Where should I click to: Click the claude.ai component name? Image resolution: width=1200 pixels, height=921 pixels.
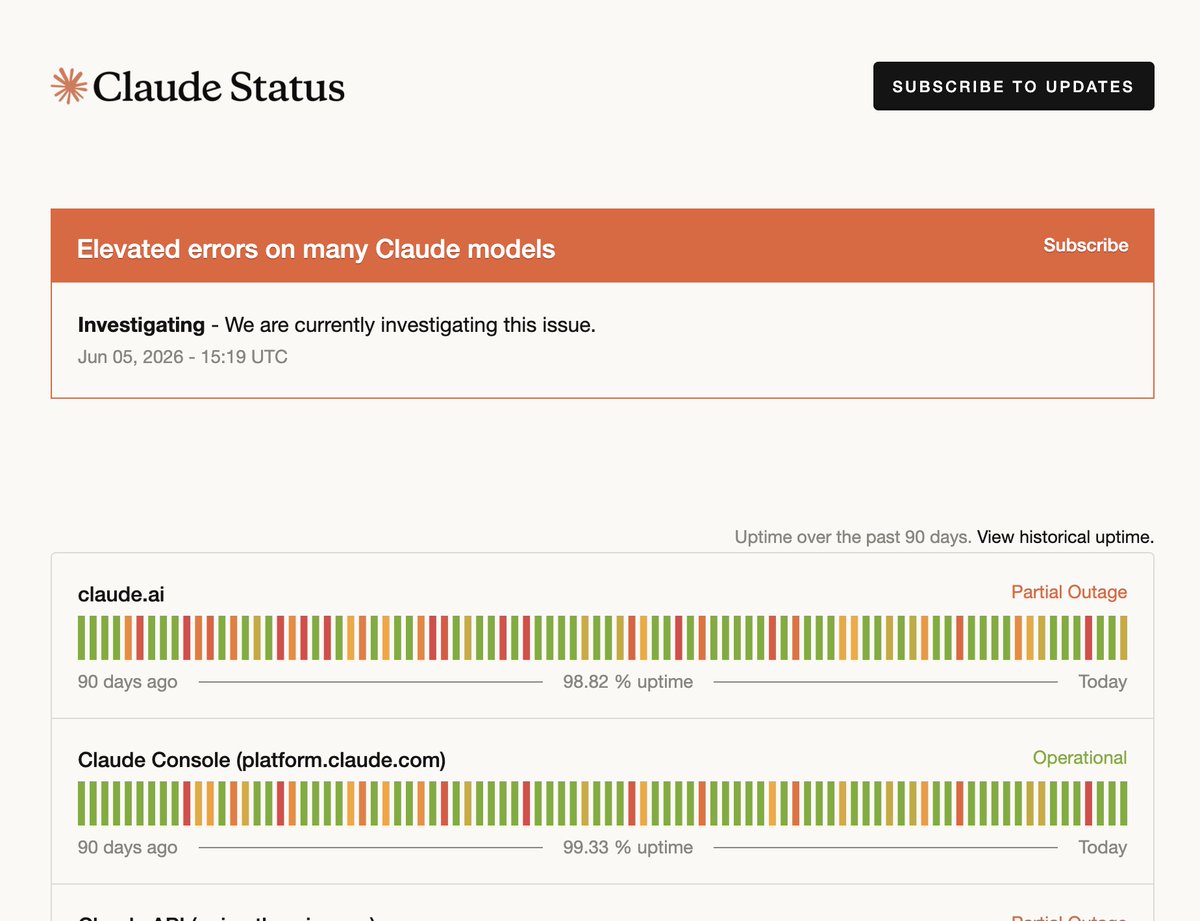121,594
